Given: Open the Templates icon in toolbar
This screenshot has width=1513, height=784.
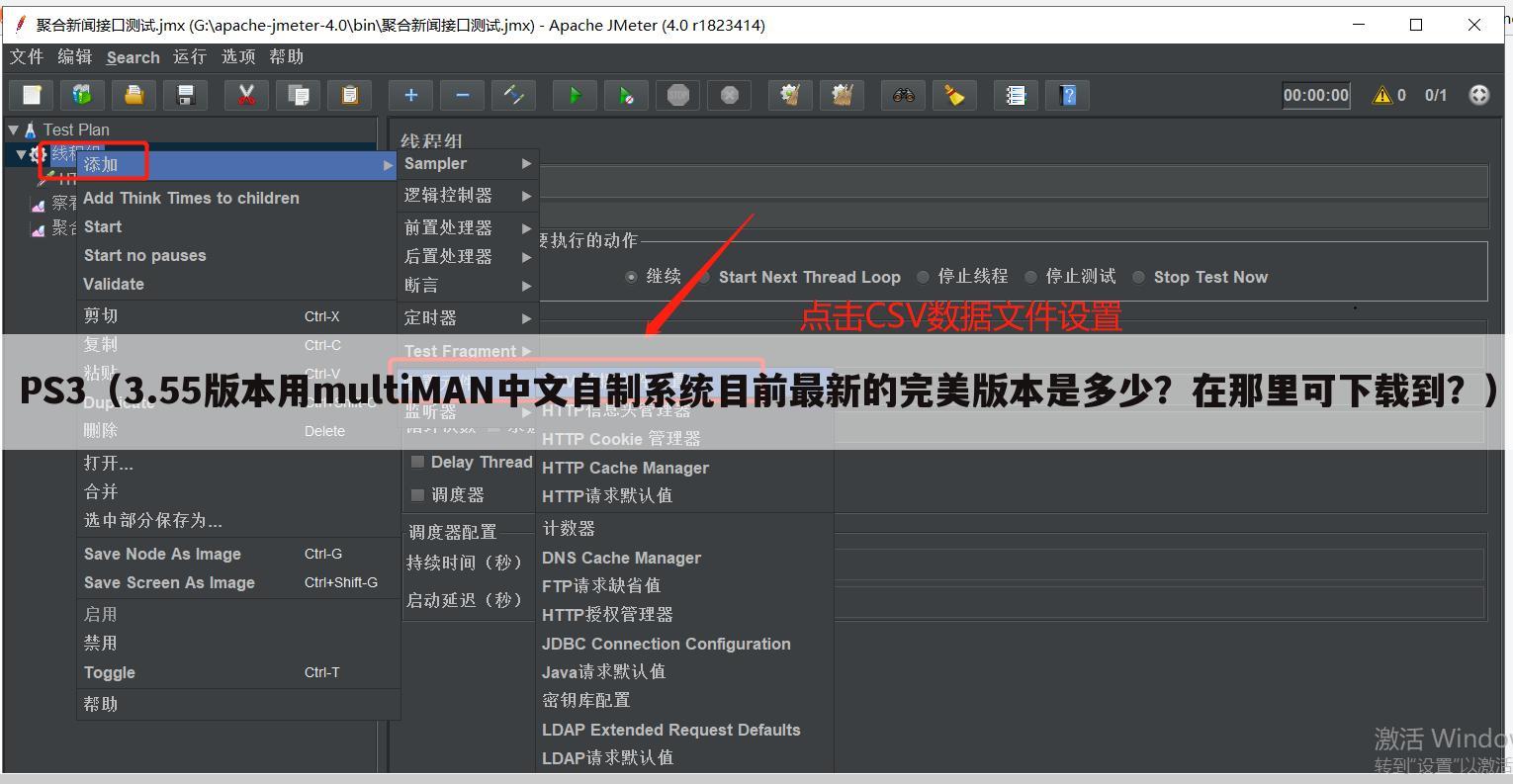Looking at the screenshot, I should pyautogui.click(x=82, y=95).
